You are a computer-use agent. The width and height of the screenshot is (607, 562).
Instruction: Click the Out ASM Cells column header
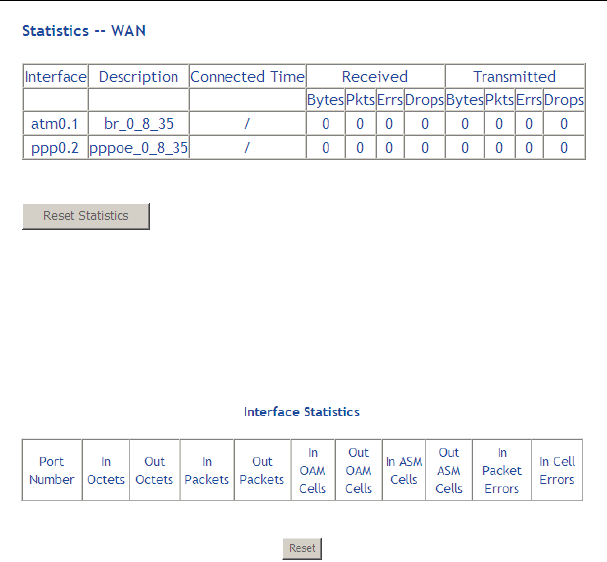click(449, 470)
